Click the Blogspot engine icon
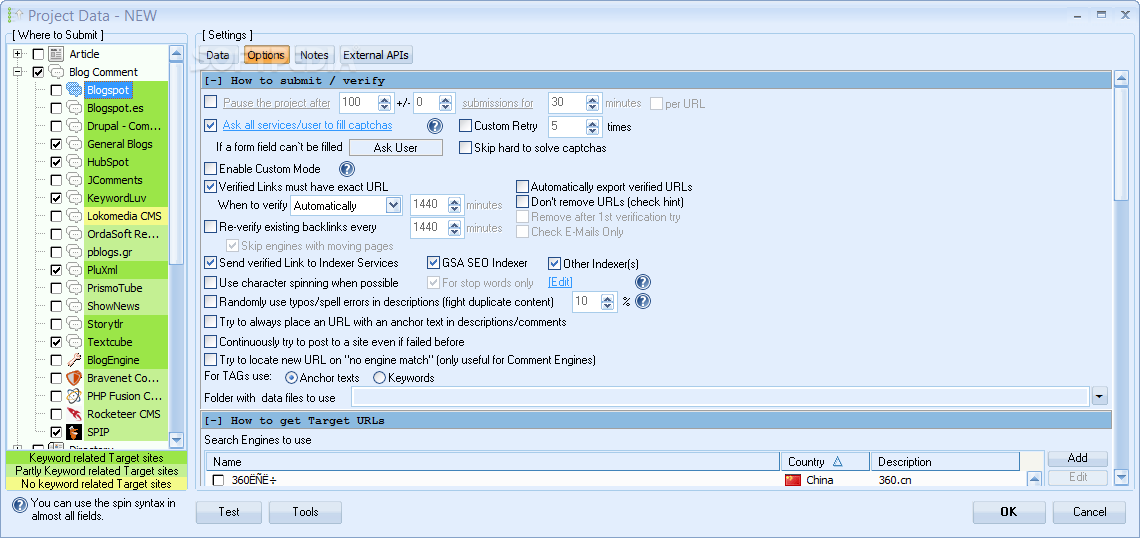Screen dimensions: 1140x538 click(74, 90)
